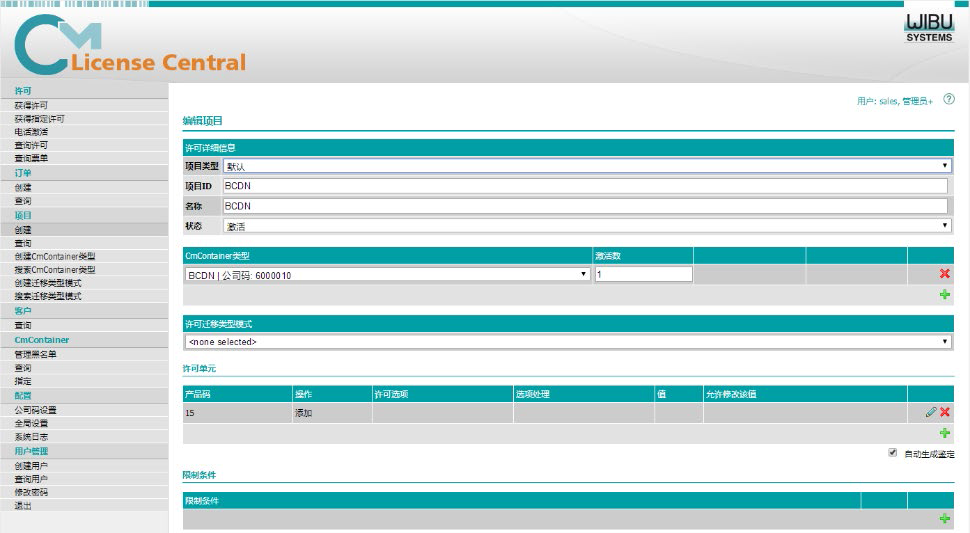Click 退出 to log out
Image resolution: width=970 pixels, height=533 pixels.
tap(23, 506)
